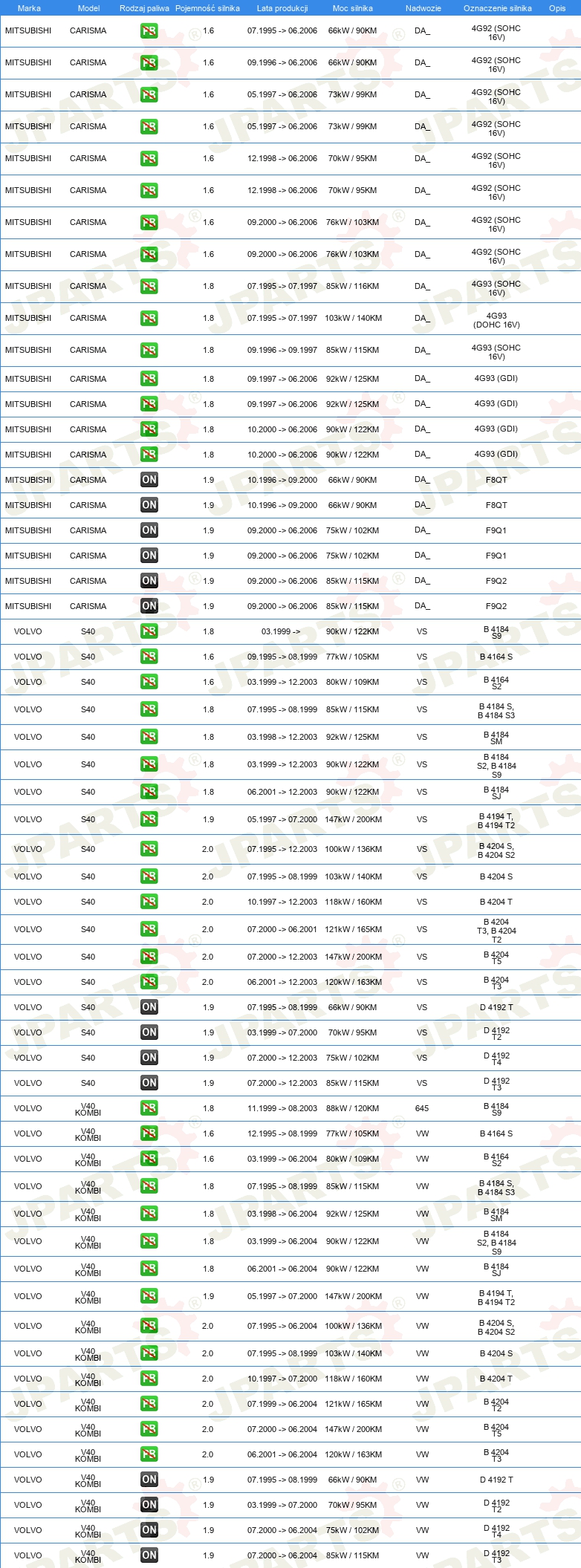Click the 10.1997 -> 12.2003 production years cell
Screen dimensions: 581x1568
pyautogui.click(x=282, y=902)
